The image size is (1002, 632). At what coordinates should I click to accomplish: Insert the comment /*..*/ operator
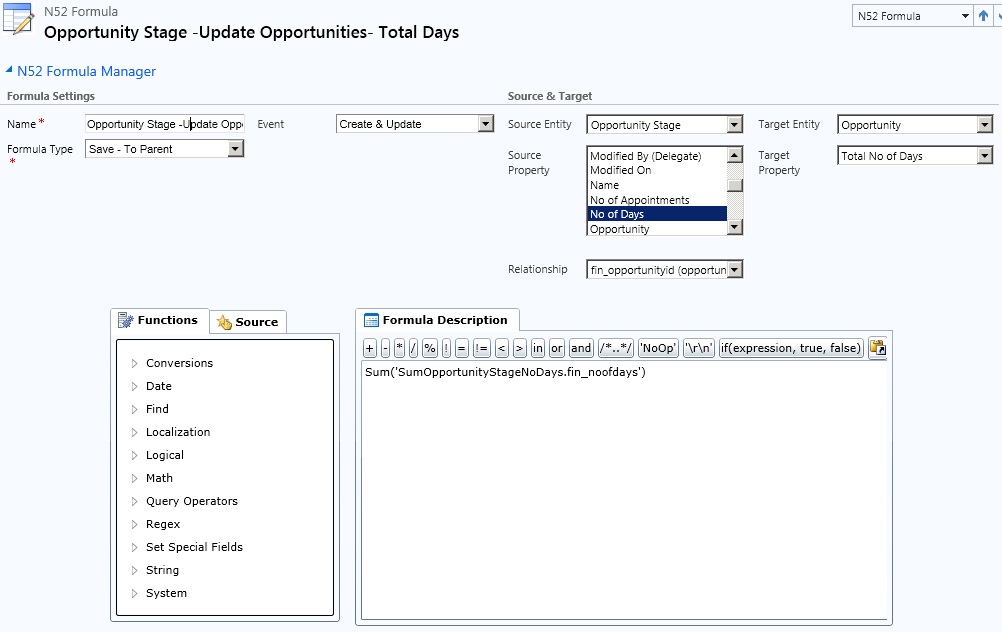(x=615, y=348)
